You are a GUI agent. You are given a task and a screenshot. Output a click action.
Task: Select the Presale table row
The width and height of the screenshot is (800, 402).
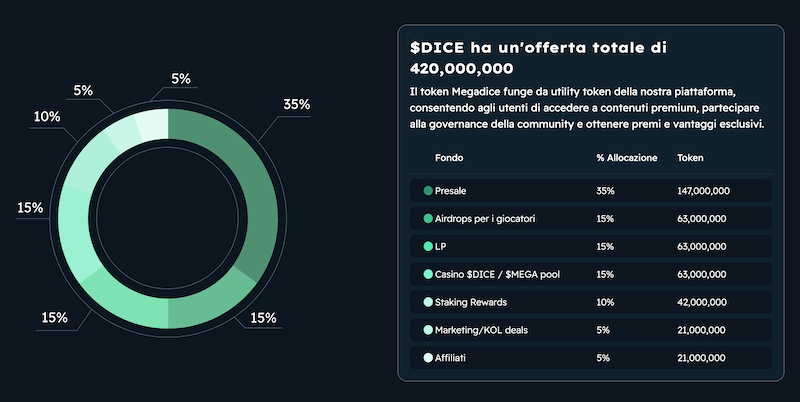point(590,190)
